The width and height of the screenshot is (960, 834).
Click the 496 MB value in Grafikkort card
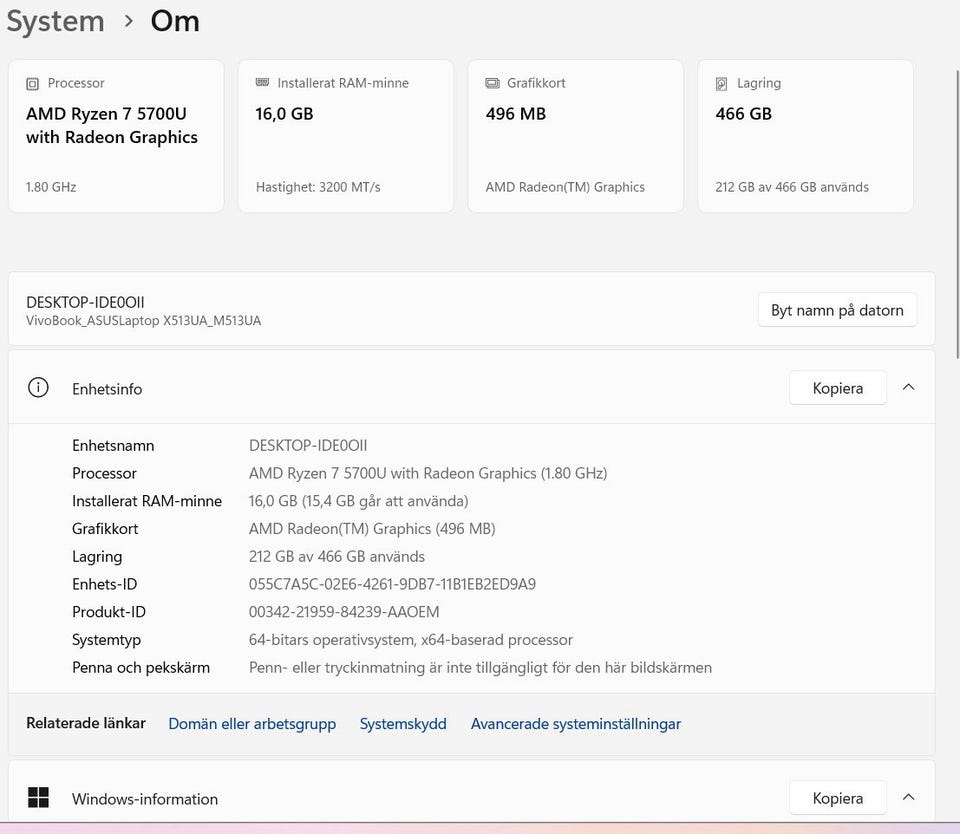point(516,114)
